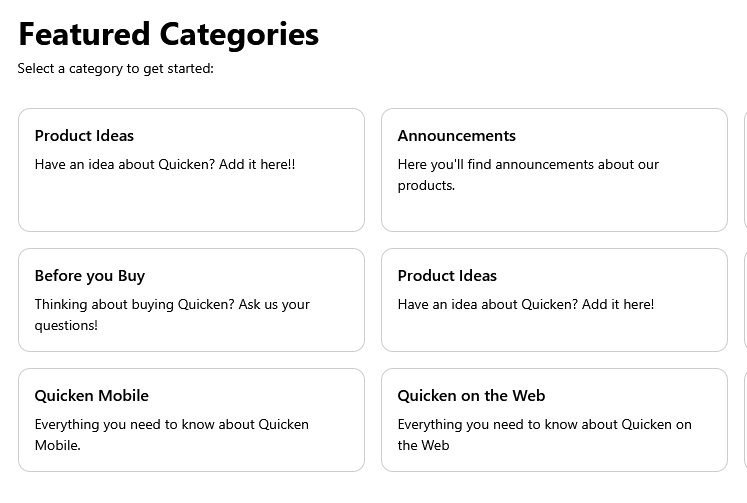Click the Quicken on the Web description text

544,434
